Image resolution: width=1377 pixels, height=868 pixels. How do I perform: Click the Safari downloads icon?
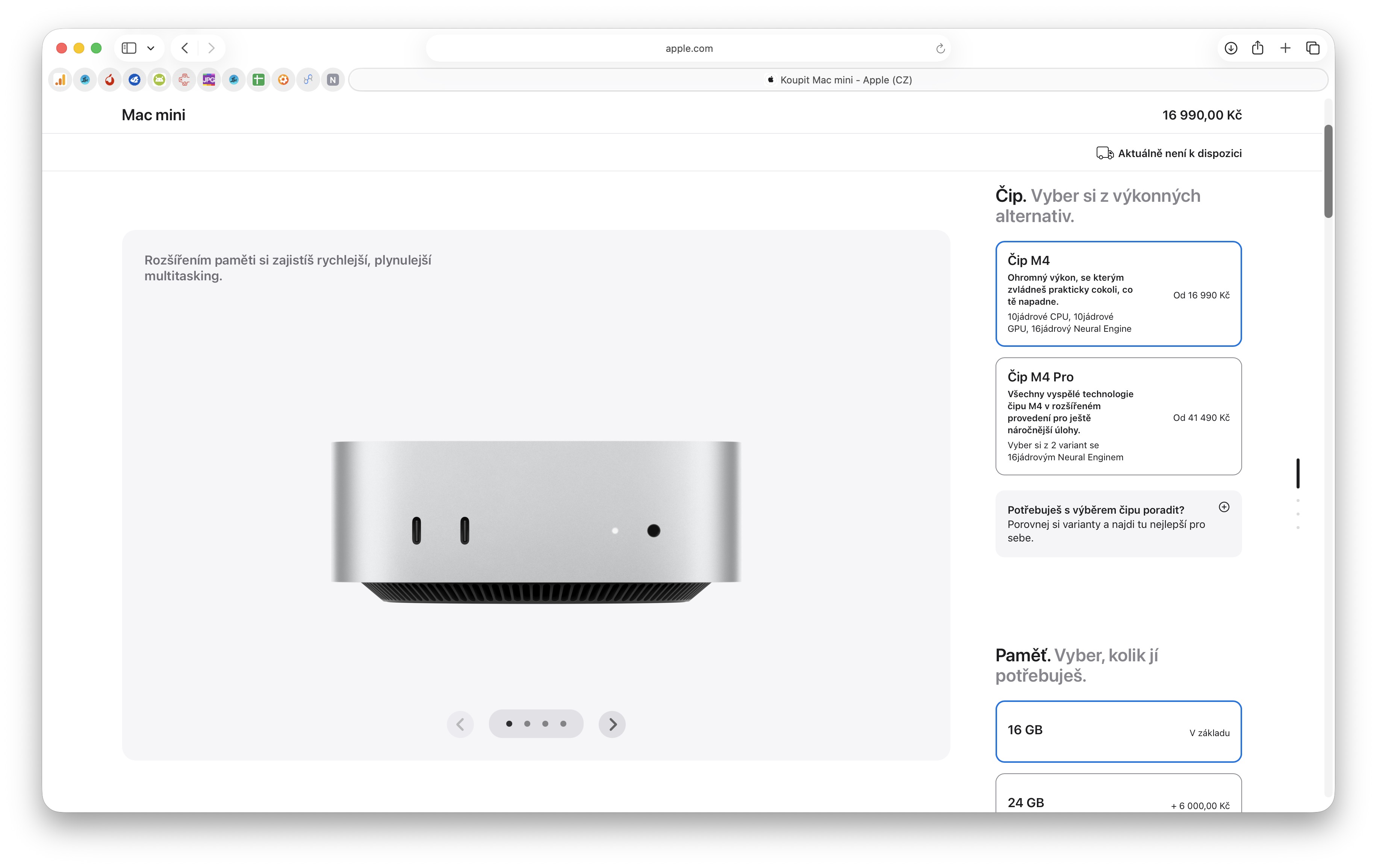coord(1230,48)
